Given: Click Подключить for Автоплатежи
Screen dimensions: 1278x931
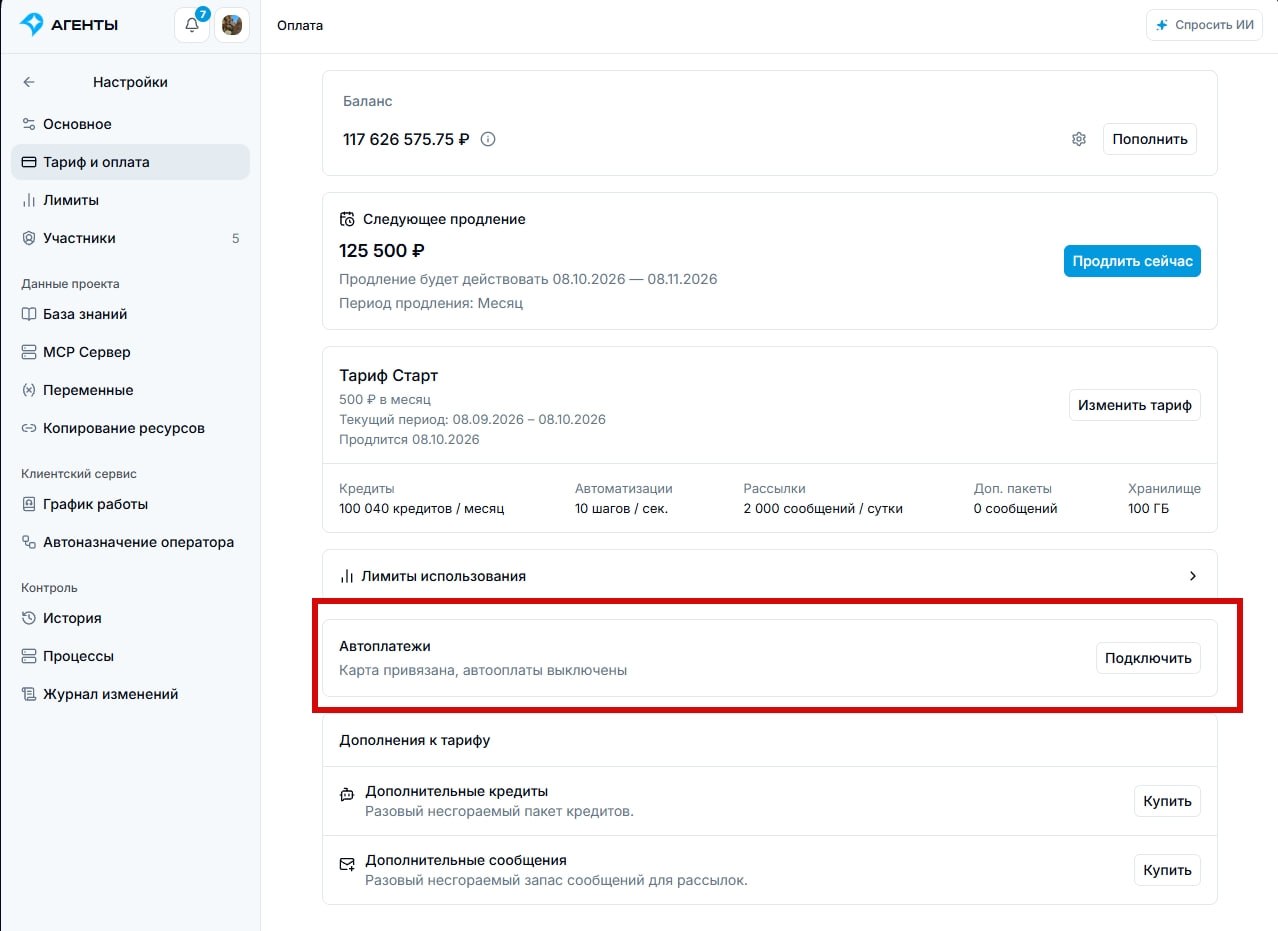Looking at the screenshot, I should 1148,658.
